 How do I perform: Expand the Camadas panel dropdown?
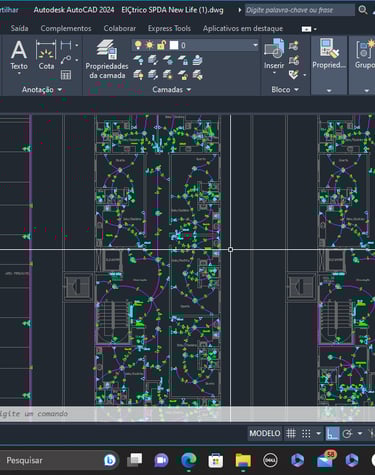pos(171,89)
